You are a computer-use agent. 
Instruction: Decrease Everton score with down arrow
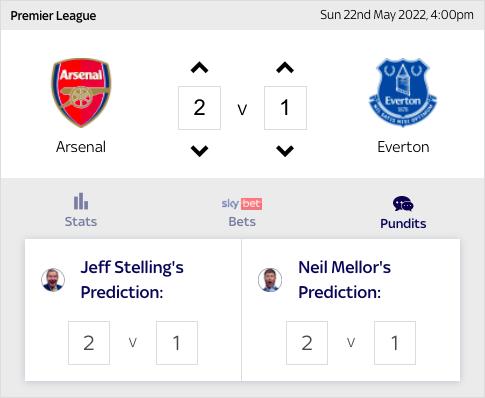285,151
